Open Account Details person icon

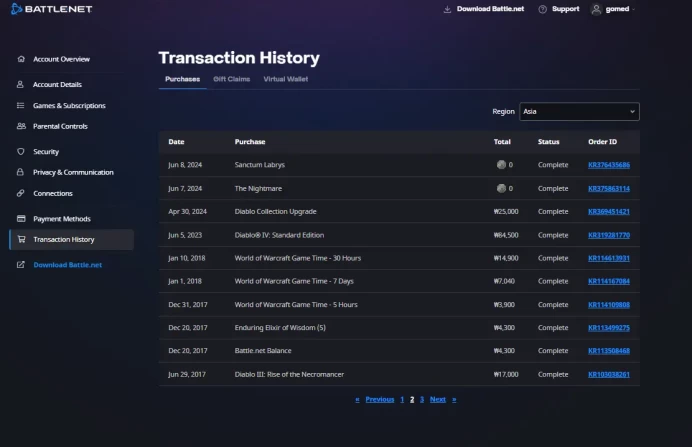click(x=20, y=84)
